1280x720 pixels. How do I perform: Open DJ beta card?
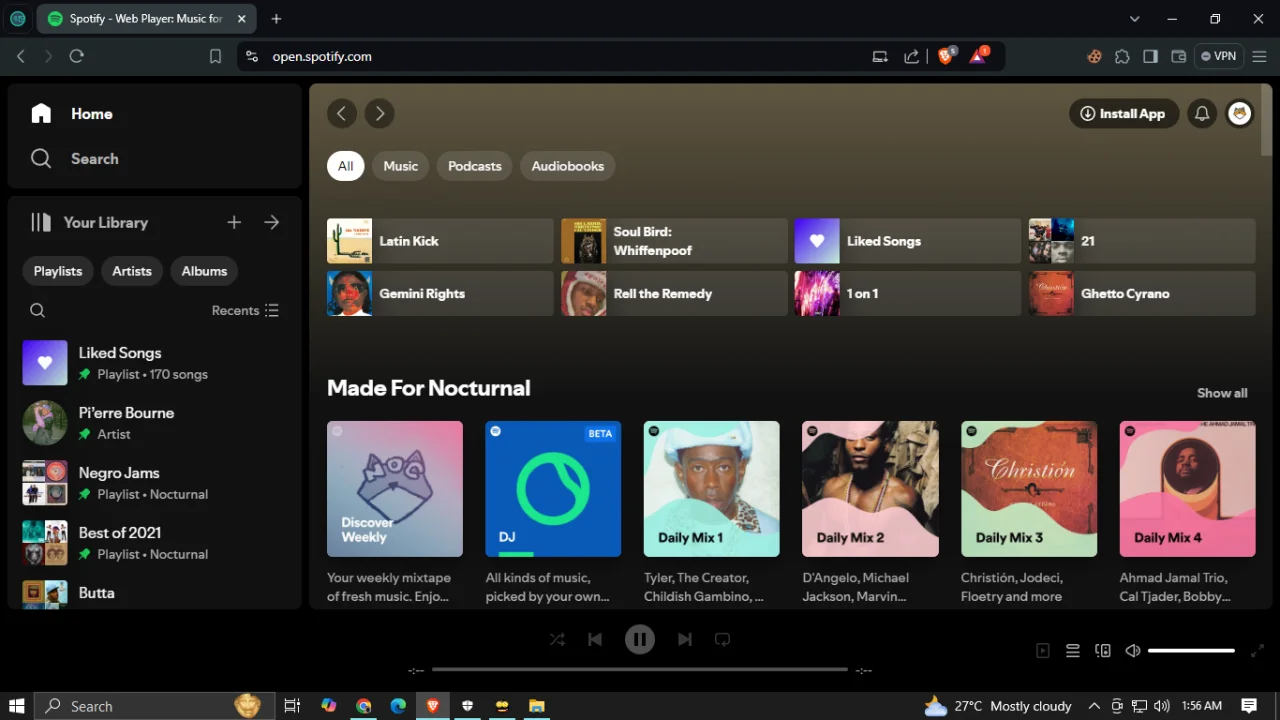click(553, 489)
